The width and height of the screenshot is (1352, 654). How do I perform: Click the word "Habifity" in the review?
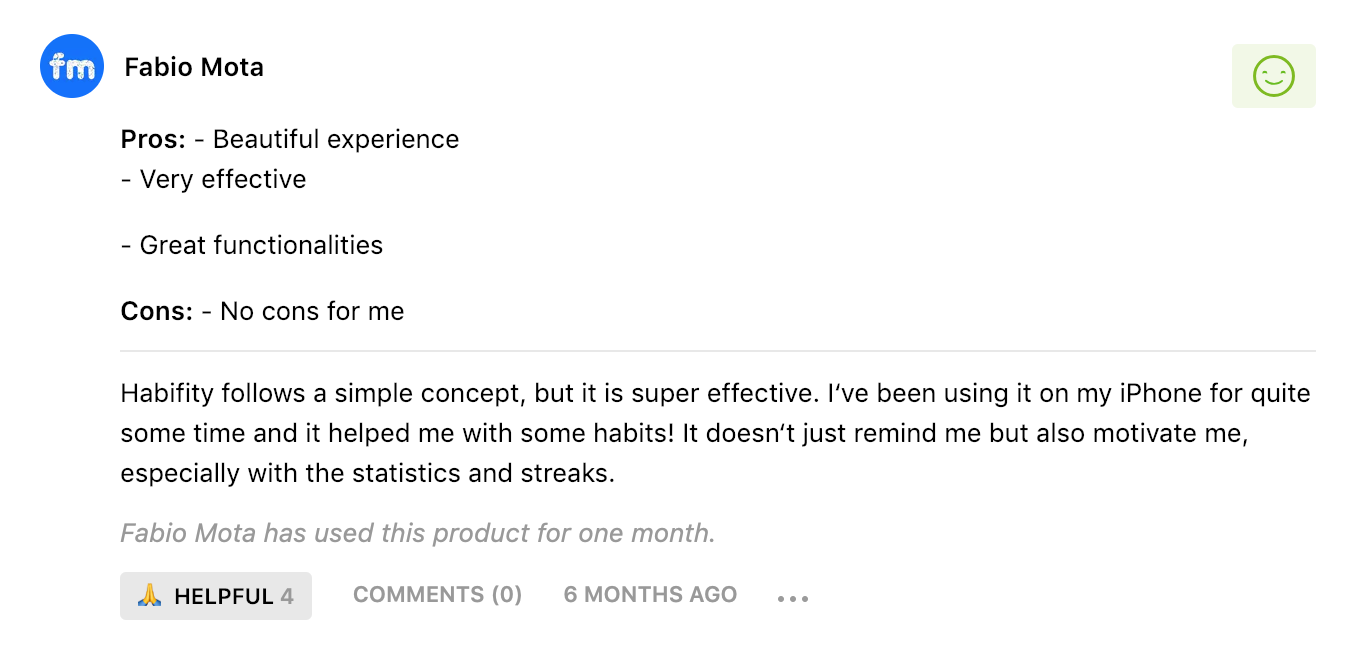[x=167, y=393]
